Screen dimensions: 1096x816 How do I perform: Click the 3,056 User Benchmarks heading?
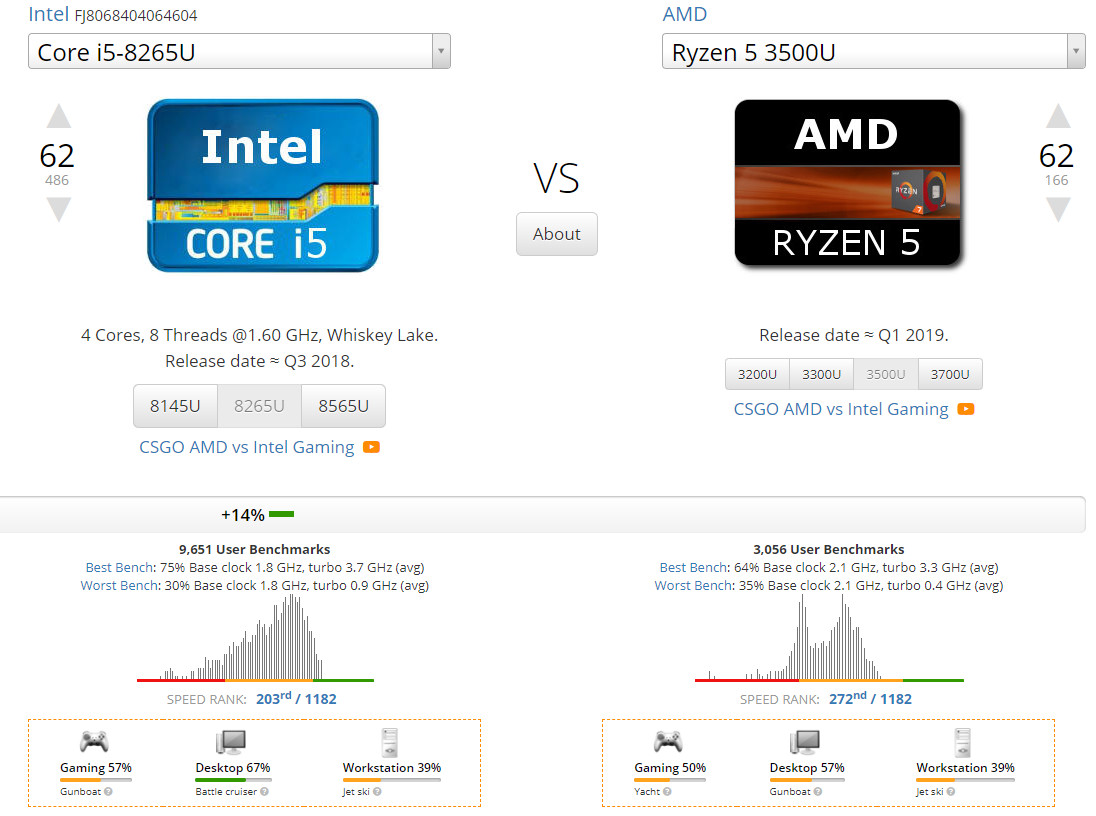click(x=829, y=549)
